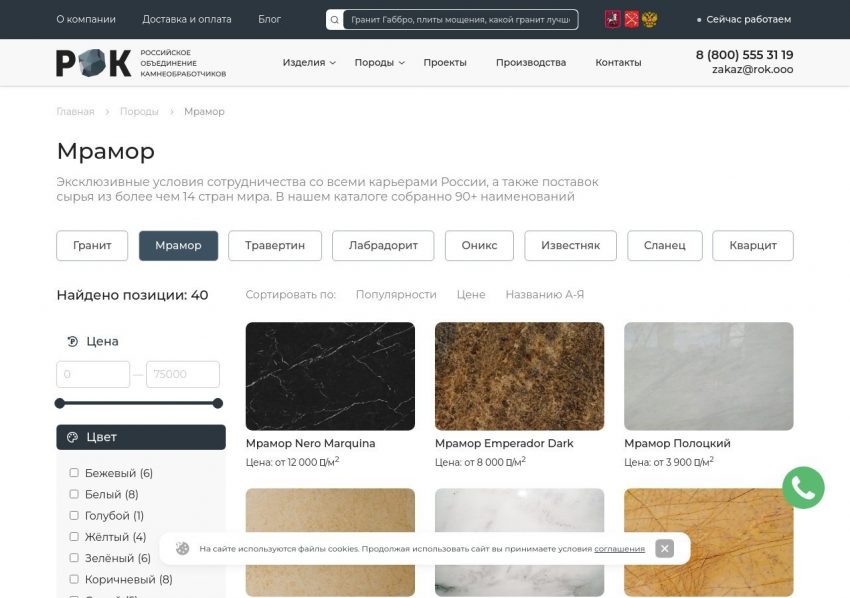The image size is (850, 598).
Task: Focus the minimum price input field
Action: click(x=93, y=374)
